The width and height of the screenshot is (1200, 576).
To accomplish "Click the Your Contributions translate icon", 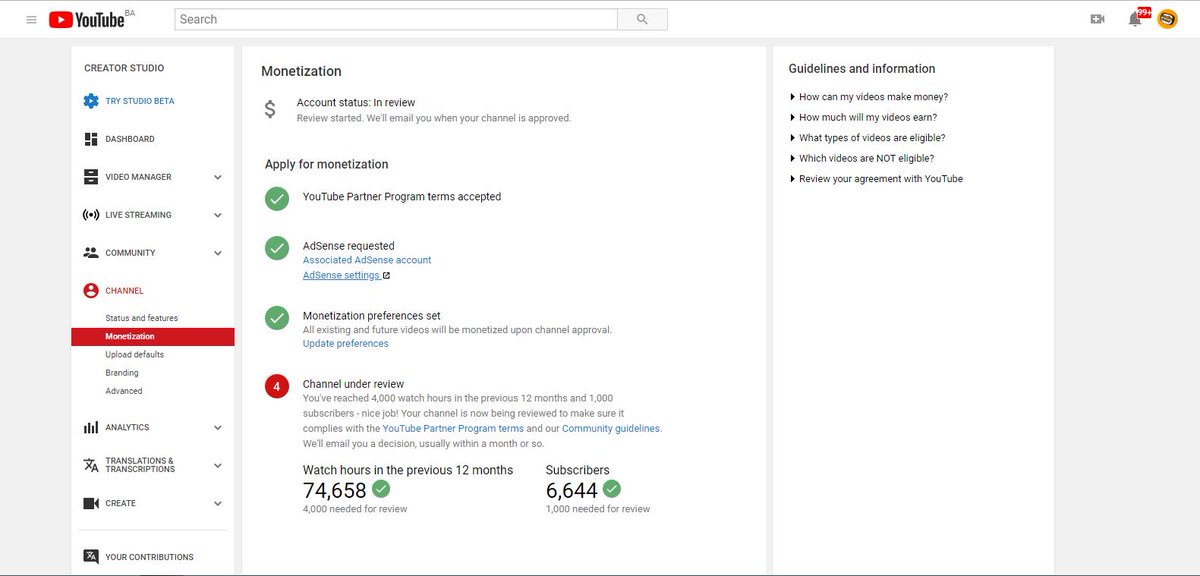I will pyautogui.click(x=91, y=557).
